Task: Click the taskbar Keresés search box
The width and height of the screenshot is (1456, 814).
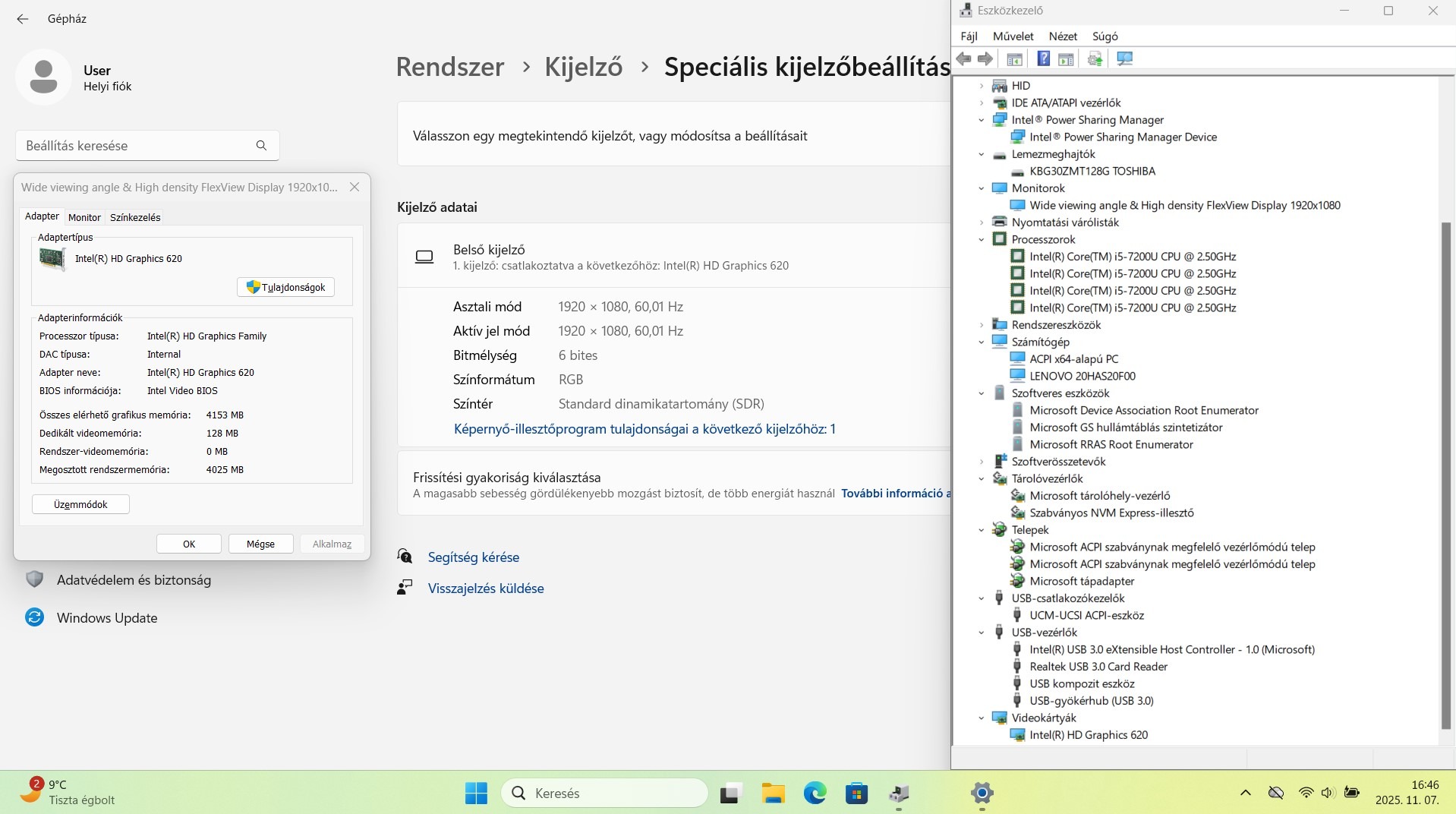Action: [604, 793]
